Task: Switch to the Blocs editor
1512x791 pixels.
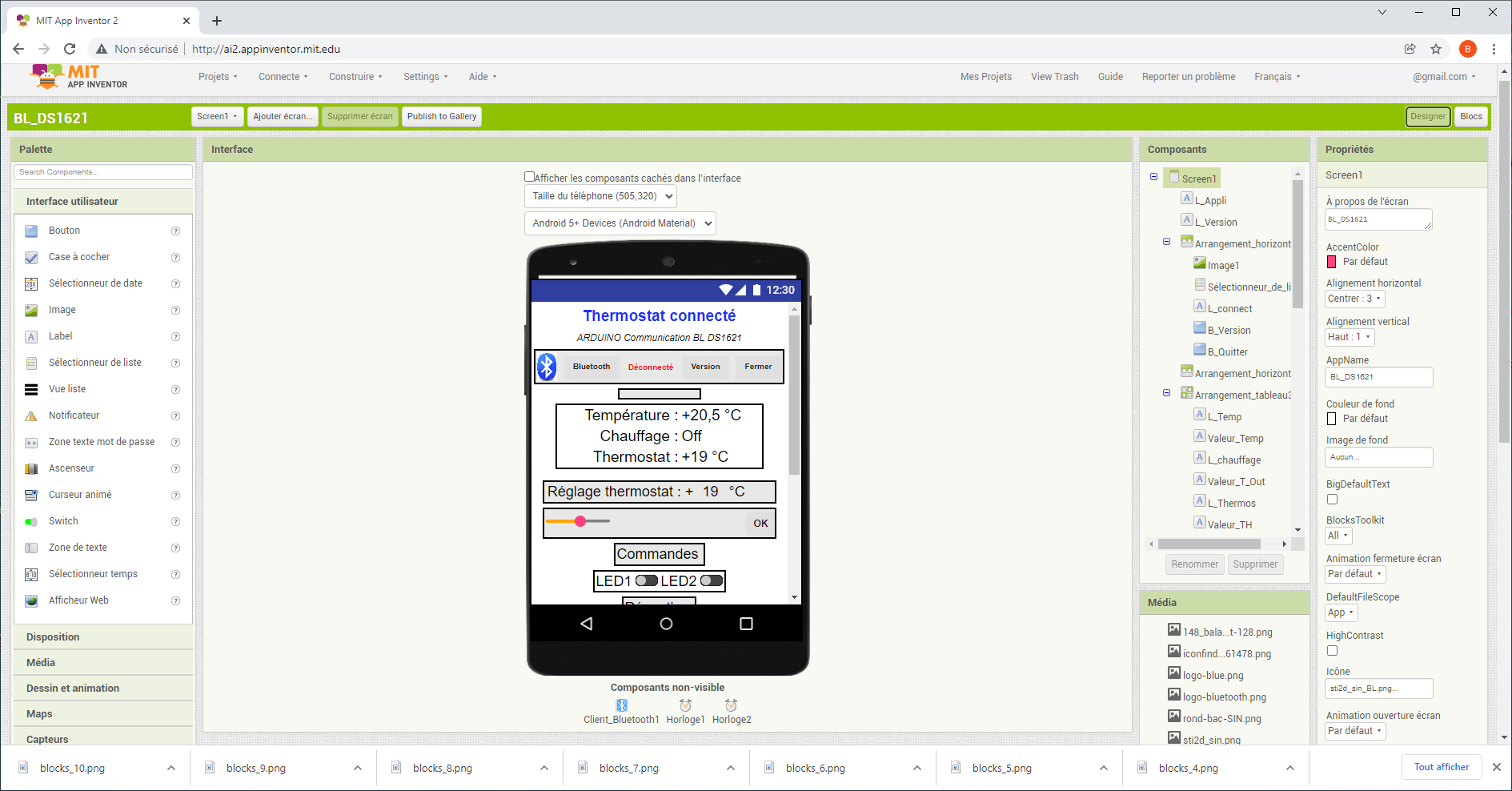Action: [x=1470, y=117]
